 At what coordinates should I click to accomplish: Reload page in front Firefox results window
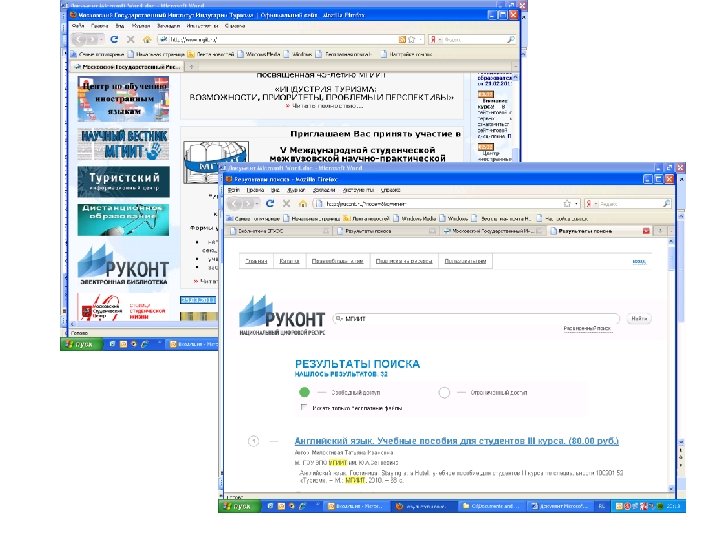tap(270, 203)
